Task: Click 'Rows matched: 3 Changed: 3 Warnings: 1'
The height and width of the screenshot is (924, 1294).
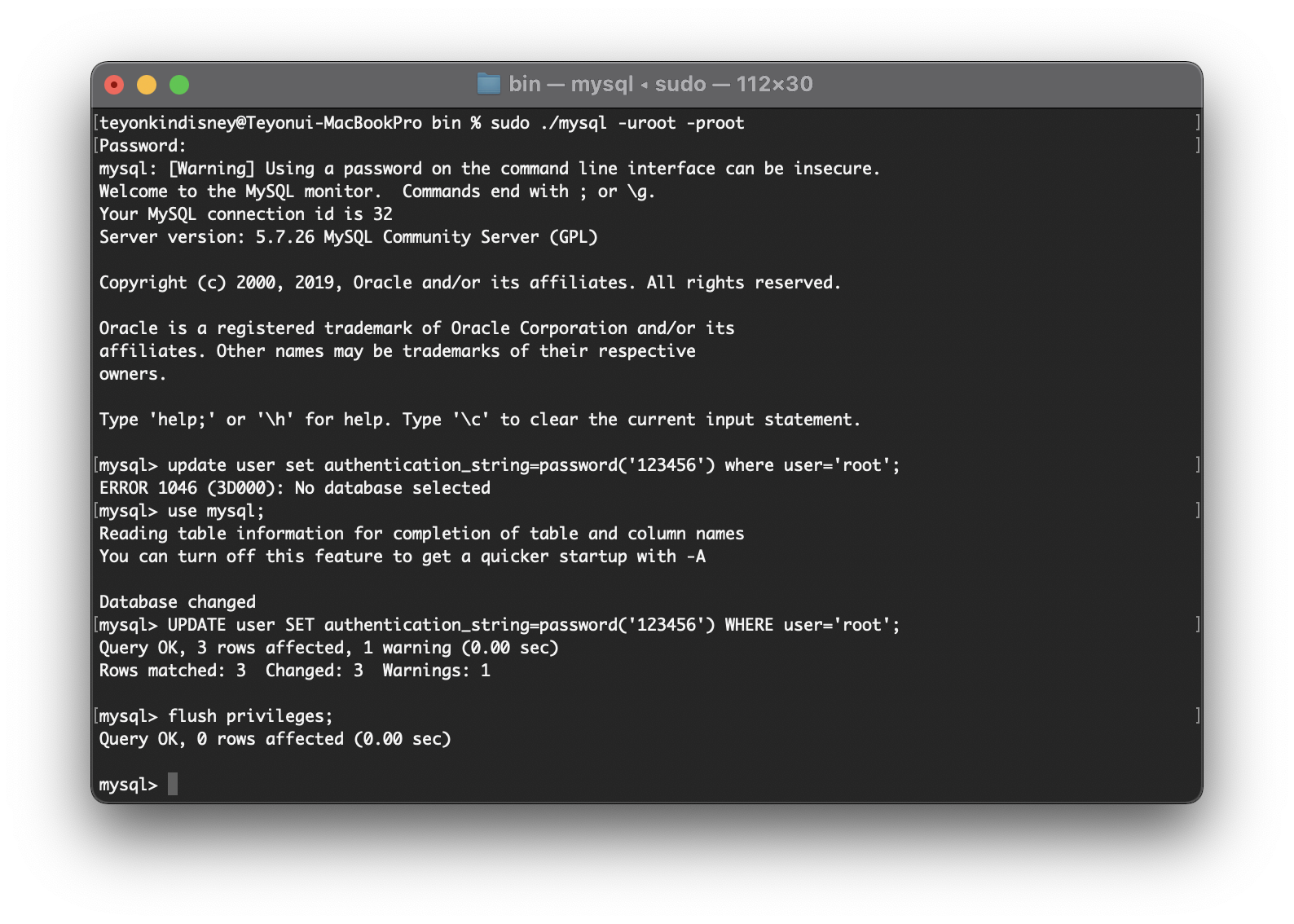Action: pos(295,671)
